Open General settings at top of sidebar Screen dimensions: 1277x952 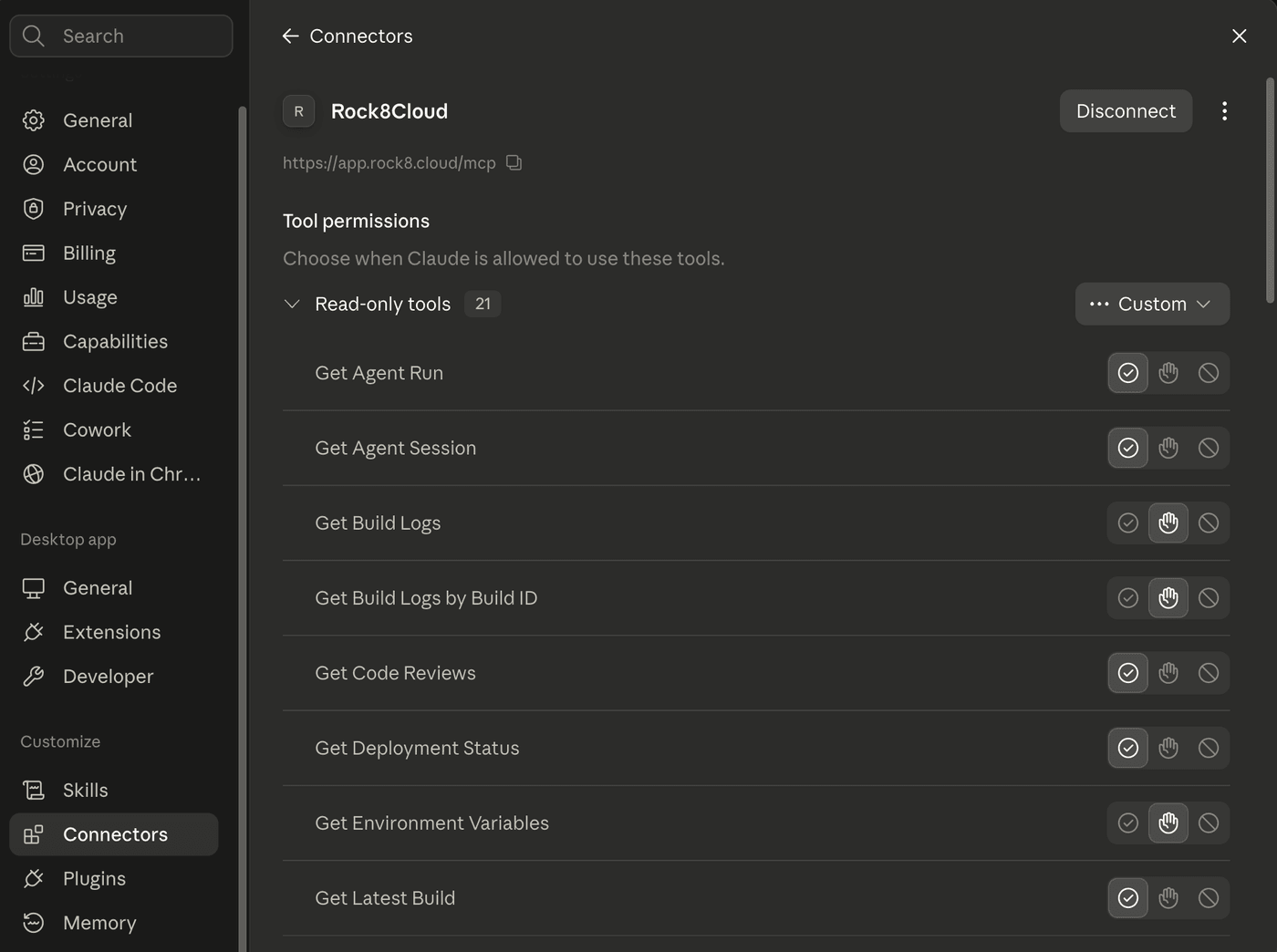coord(114,120)
